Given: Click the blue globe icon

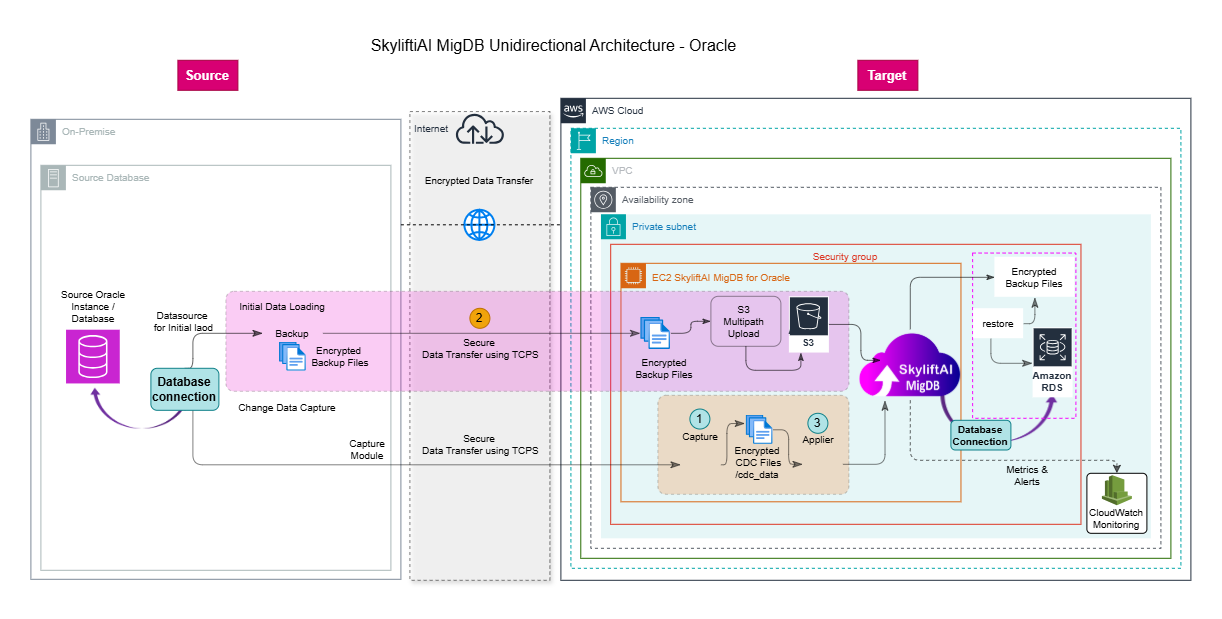Looking at the screenshot, I should point(479,225).
